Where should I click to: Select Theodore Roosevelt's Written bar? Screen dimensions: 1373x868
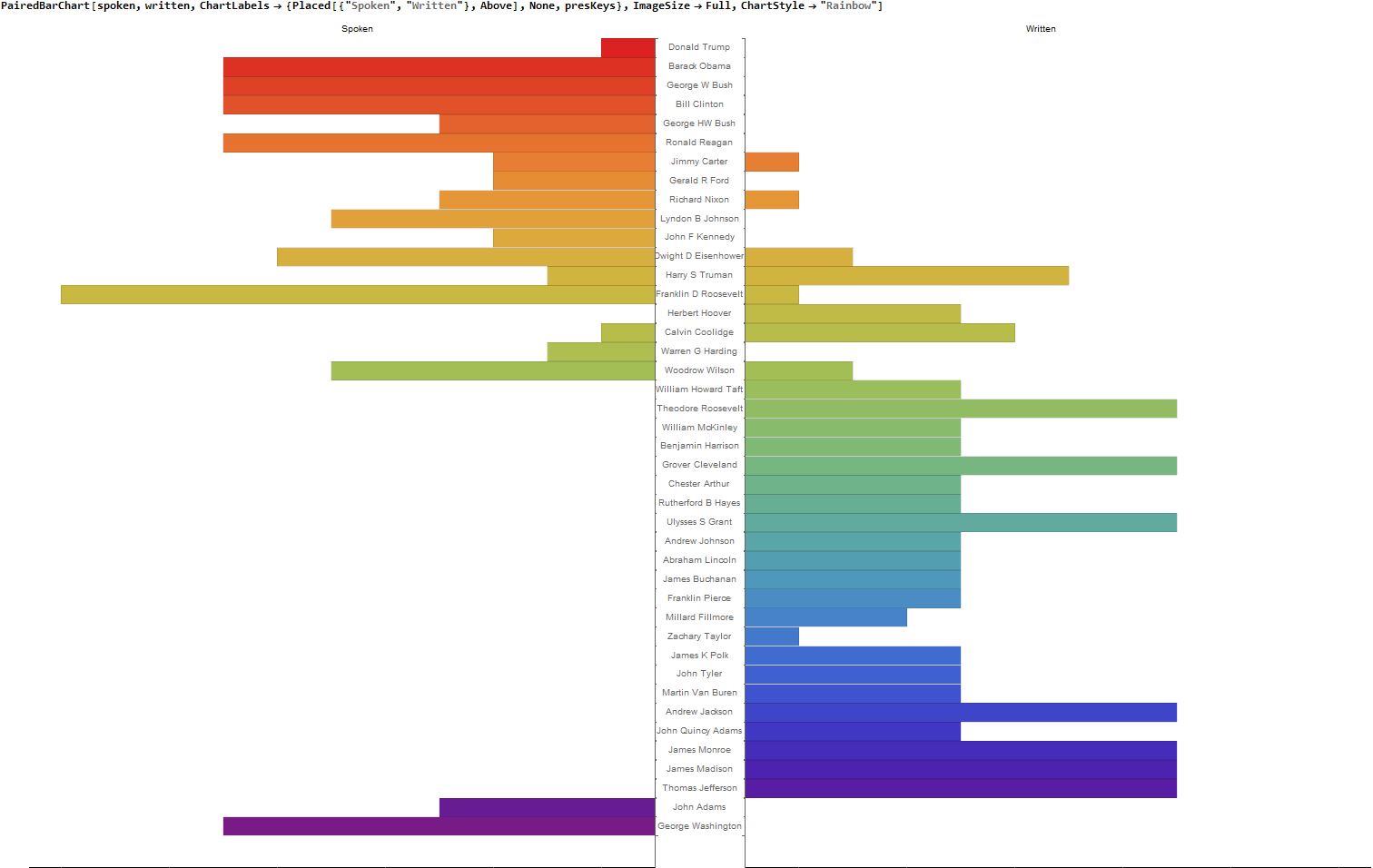pos(961,409)
